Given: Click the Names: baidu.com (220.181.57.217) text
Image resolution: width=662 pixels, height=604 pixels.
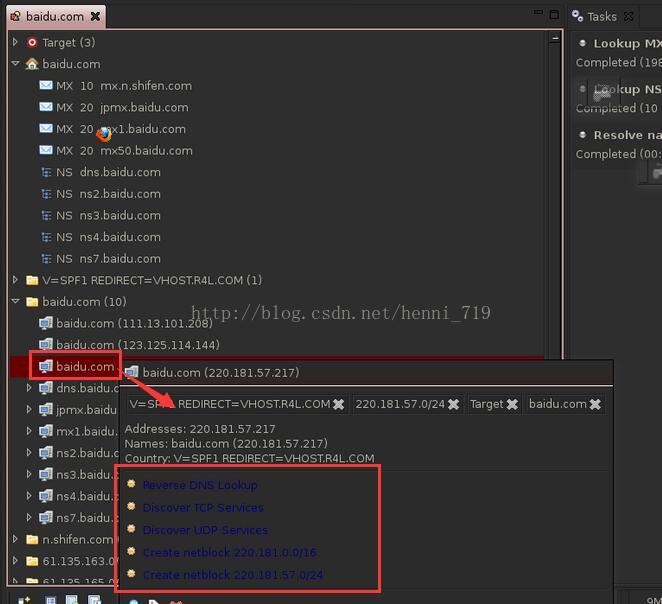Looking at the screenshot, I should click(226, 443).
